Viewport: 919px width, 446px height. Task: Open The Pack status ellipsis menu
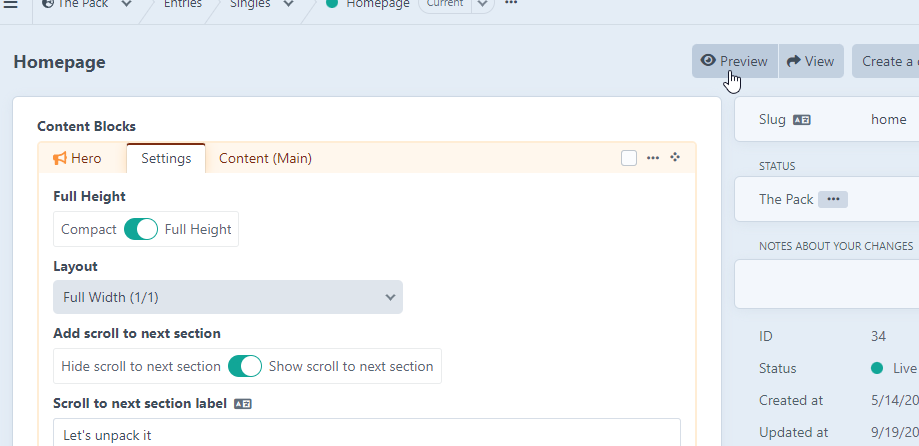(x=833, y=199)
